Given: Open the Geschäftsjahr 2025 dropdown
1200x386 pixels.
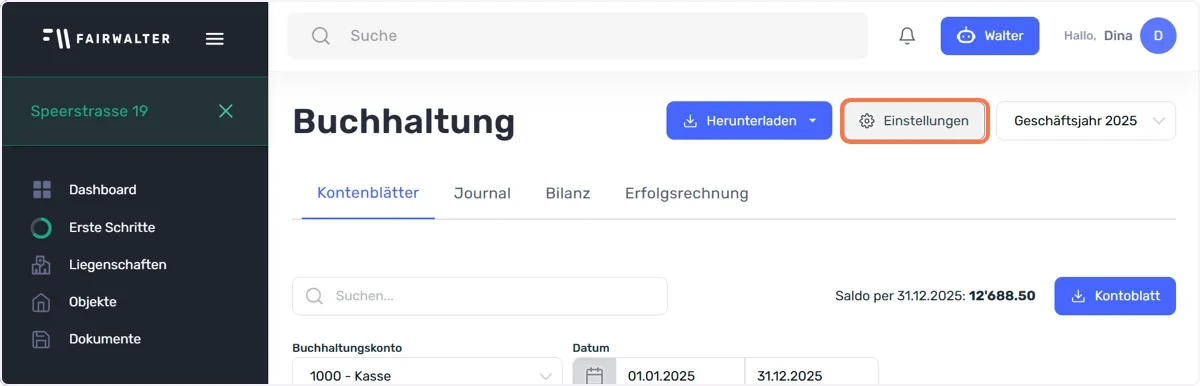Looking at the screenshot, I should click(x=1086, y=121).
